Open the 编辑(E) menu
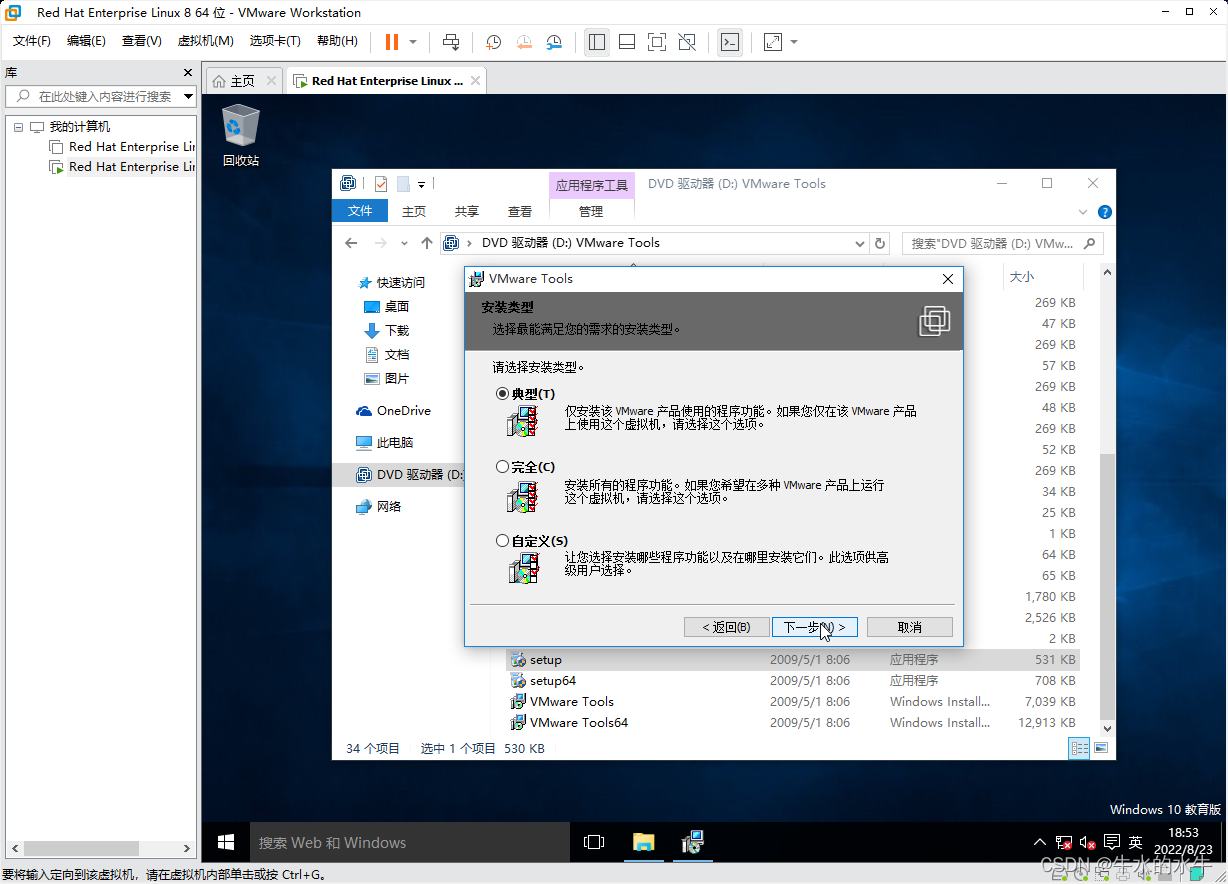 click(86, 41)
